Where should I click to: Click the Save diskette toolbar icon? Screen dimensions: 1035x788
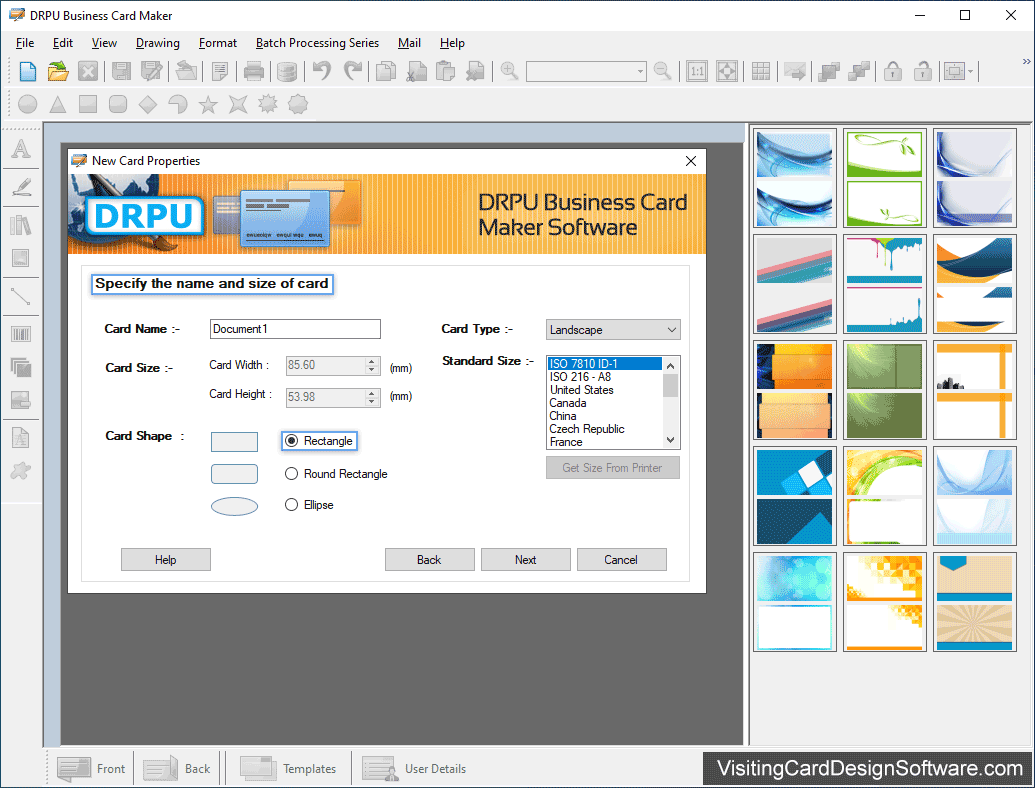(x=121, y=71)
